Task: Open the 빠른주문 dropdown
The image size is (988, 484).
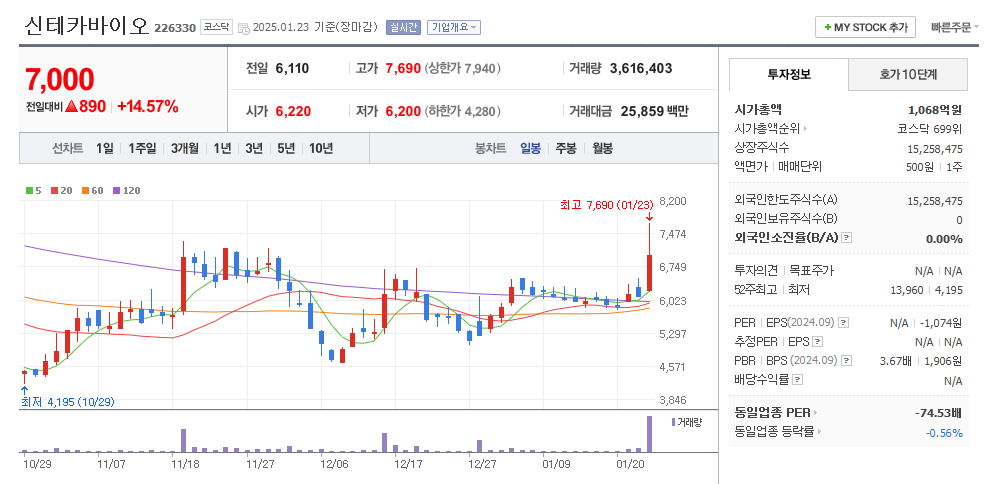Action: [955, 28]
